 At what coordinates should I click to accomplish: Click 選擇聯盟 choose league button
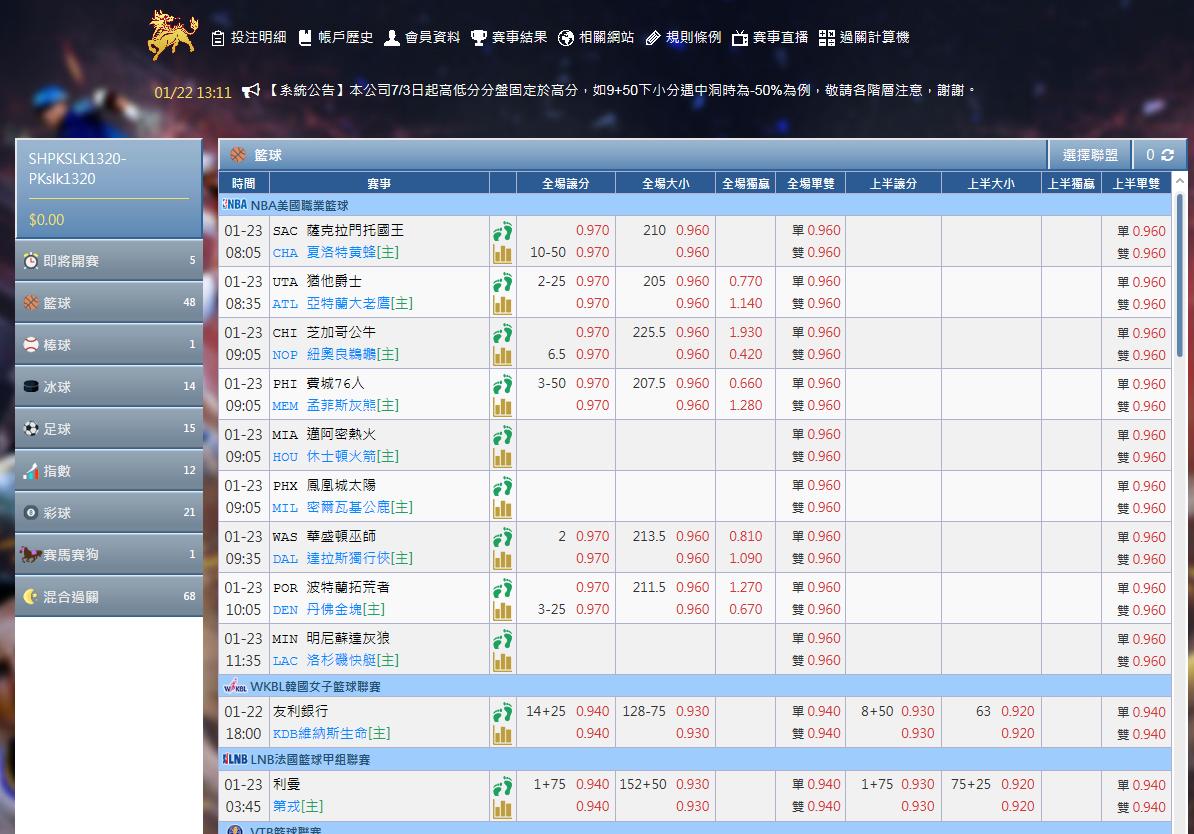pos(1090,155)
